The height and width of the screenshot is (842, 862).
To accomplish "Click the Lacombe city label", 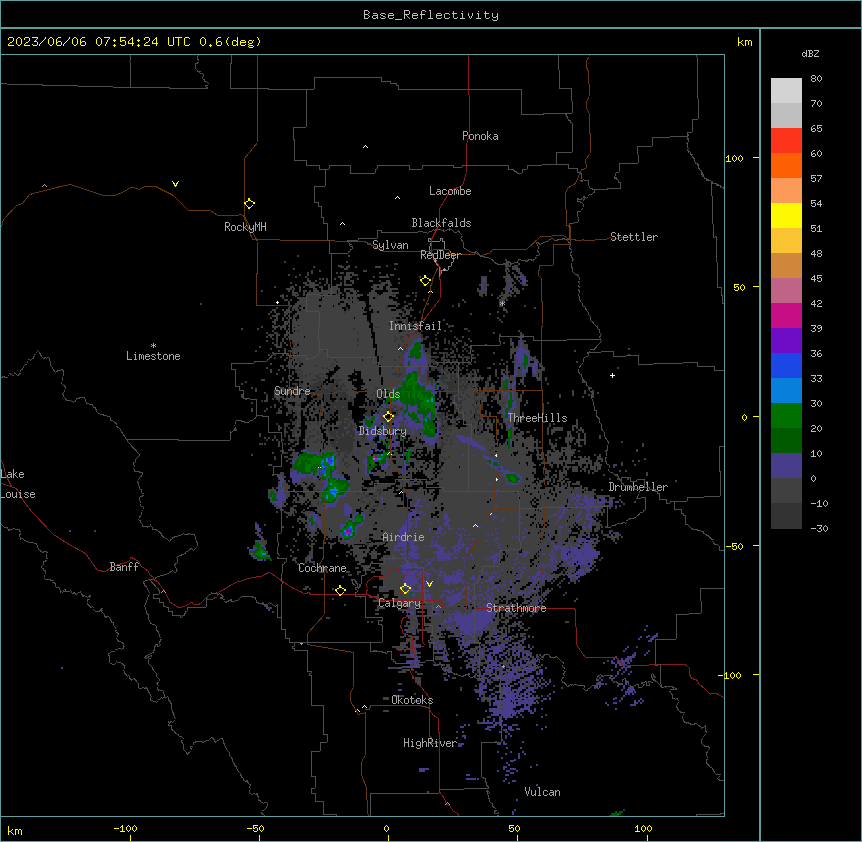I will tap(450, 191).
